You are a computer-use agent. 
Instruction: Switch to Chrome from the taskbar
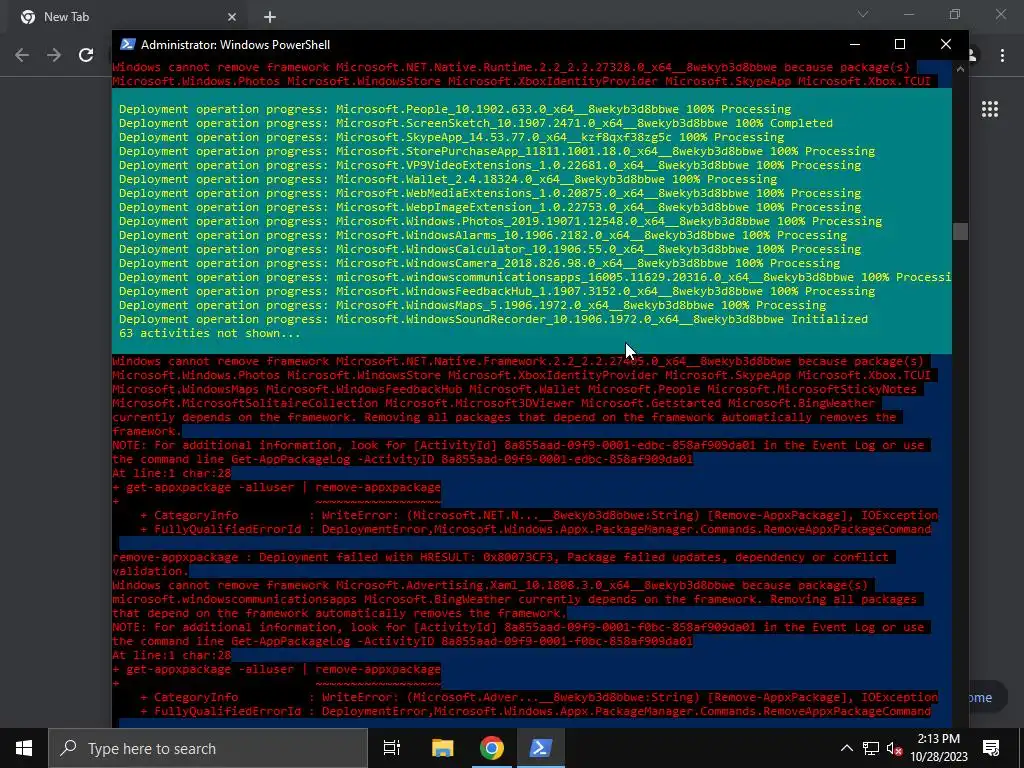click(492, 748)
